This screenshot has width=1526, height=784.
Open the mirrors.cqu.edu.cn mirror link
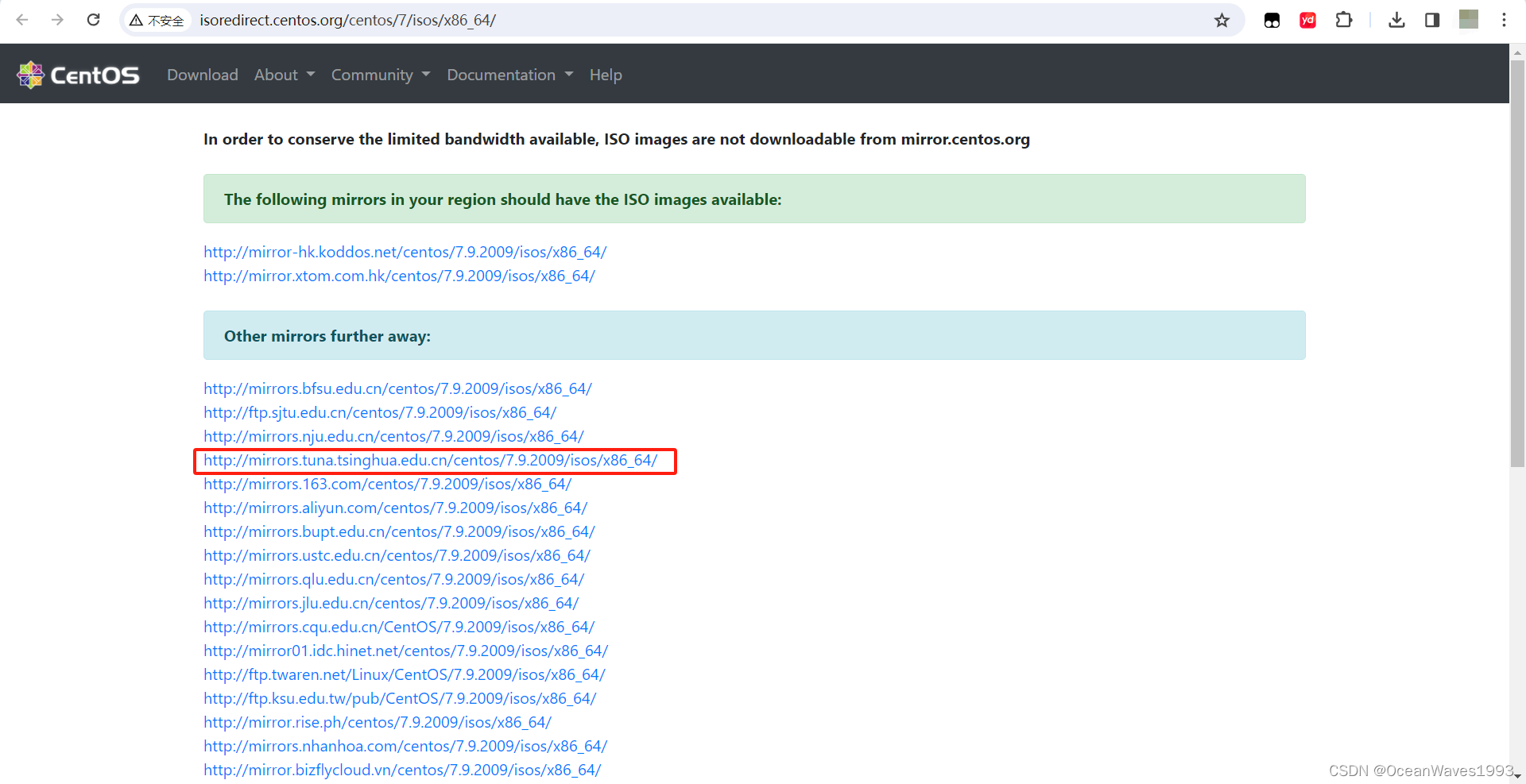pyautogui.click(x=399, y=627)
